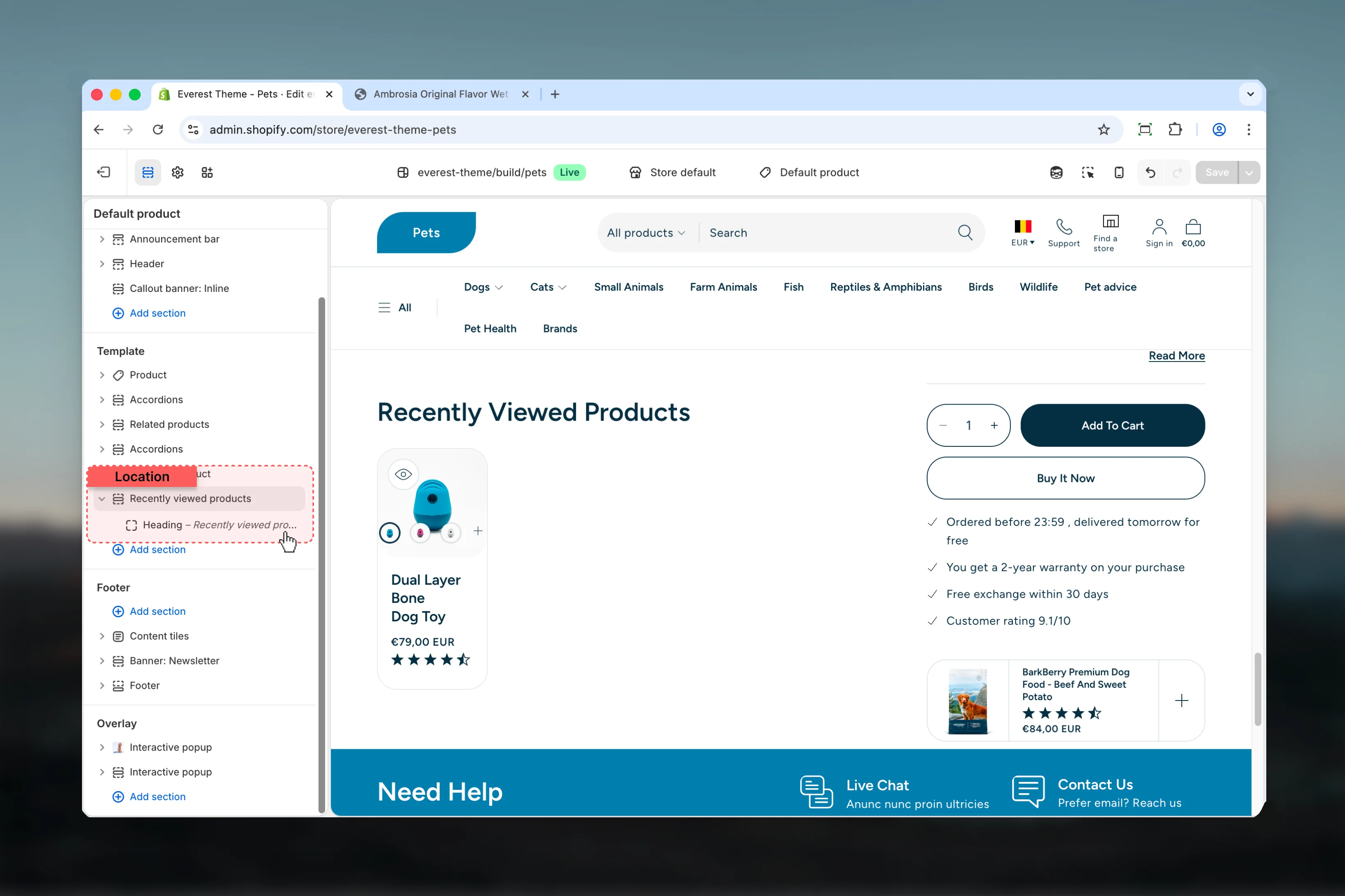Click the Live Chat icon
Viewport: 1345px width, 896px height.
[x=816, y=791]
